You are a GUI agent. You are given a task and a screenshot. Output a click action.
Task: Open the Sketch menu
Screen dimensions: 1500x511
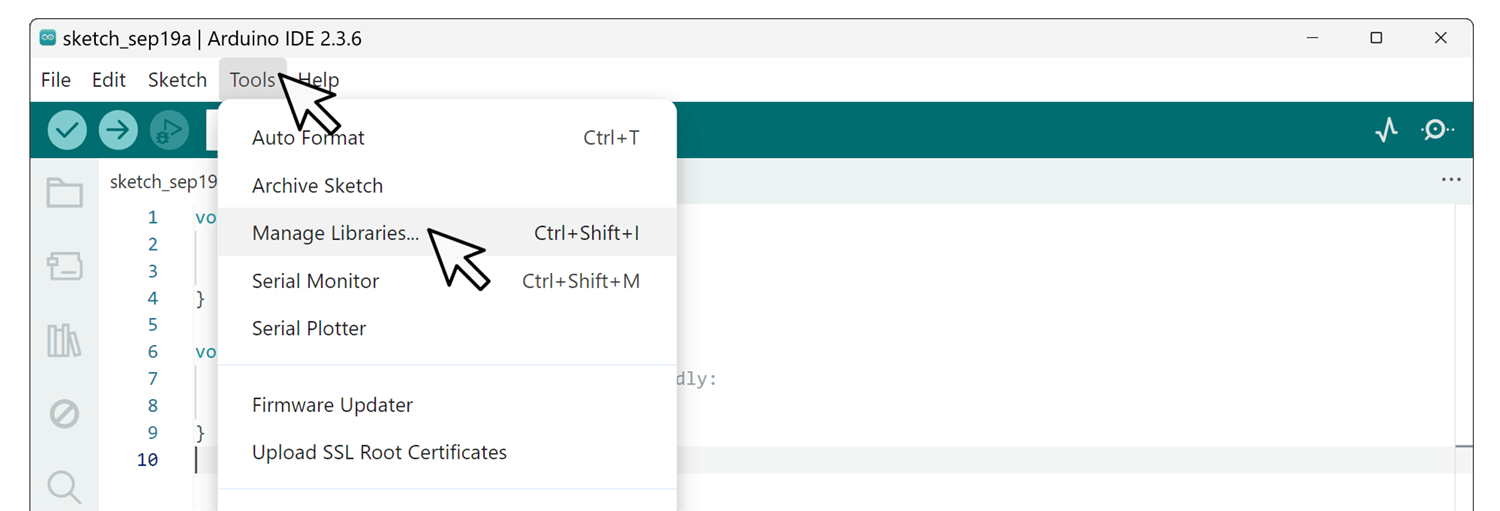(x=177, y=80)
